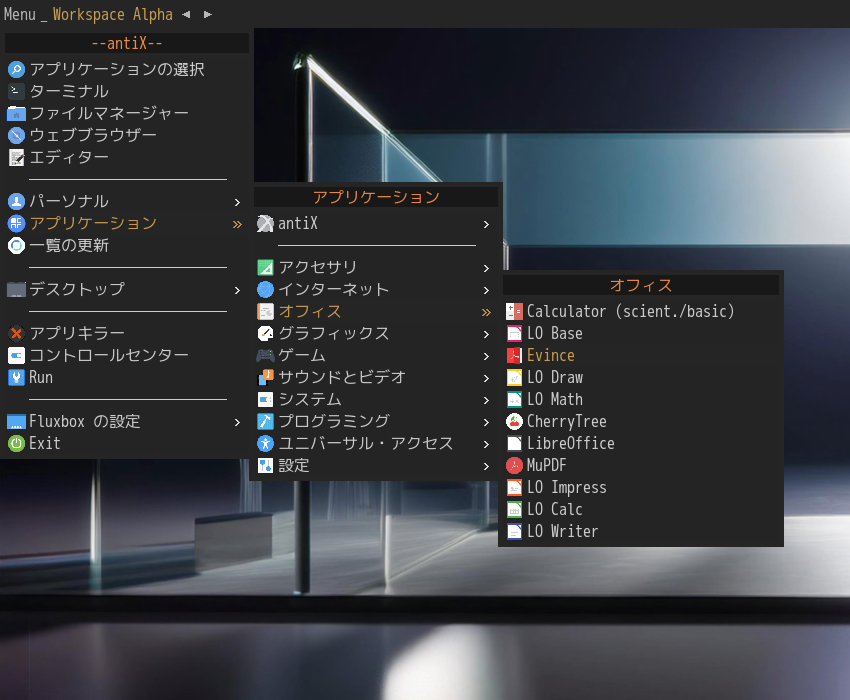Expand the パーソナル submenu arrow
The width and height of the screenshot is (850, 700).
click(237, 202)
